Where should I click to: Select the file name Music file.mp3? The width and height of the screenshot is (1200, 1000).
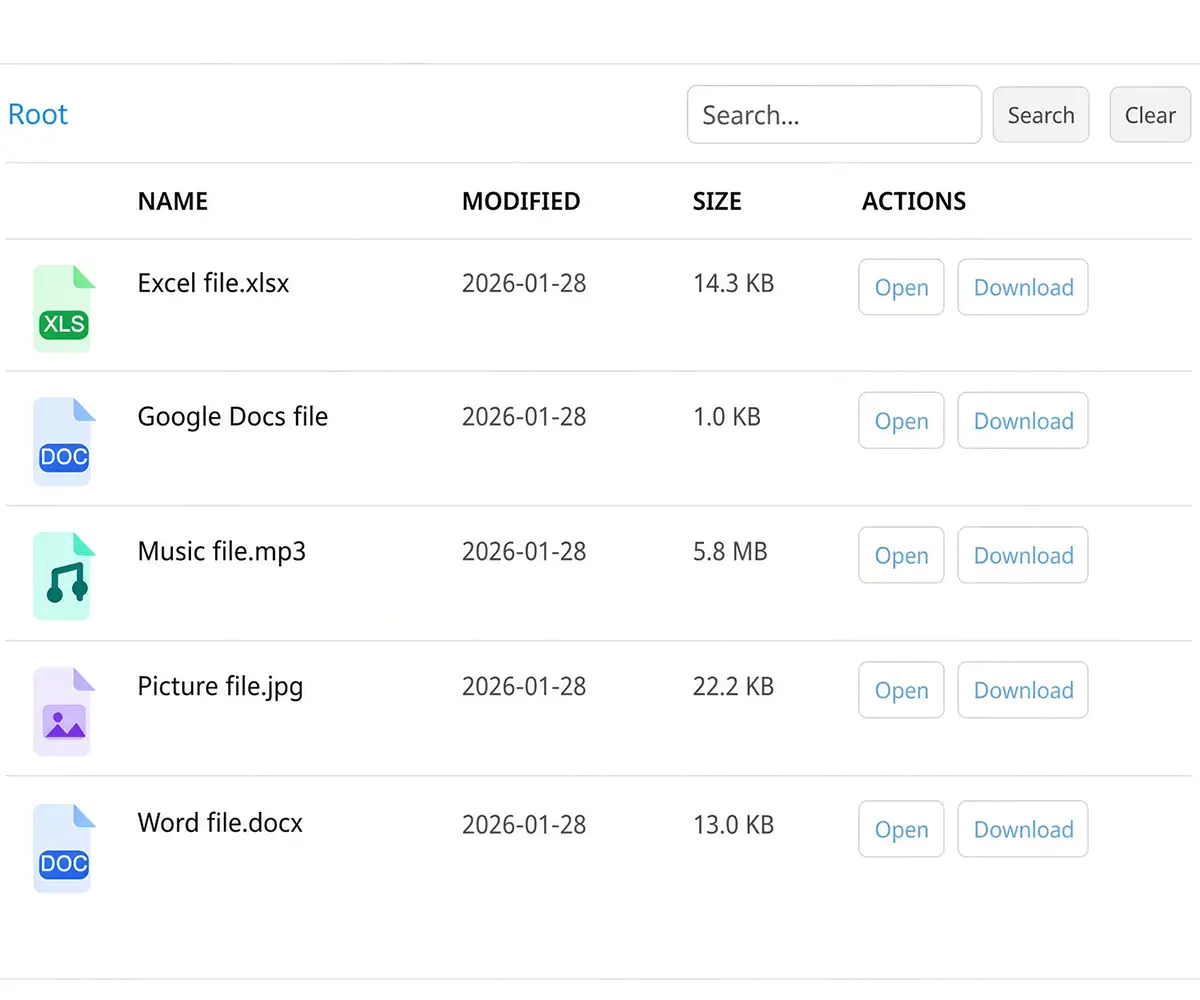click(x=222, y=551)
